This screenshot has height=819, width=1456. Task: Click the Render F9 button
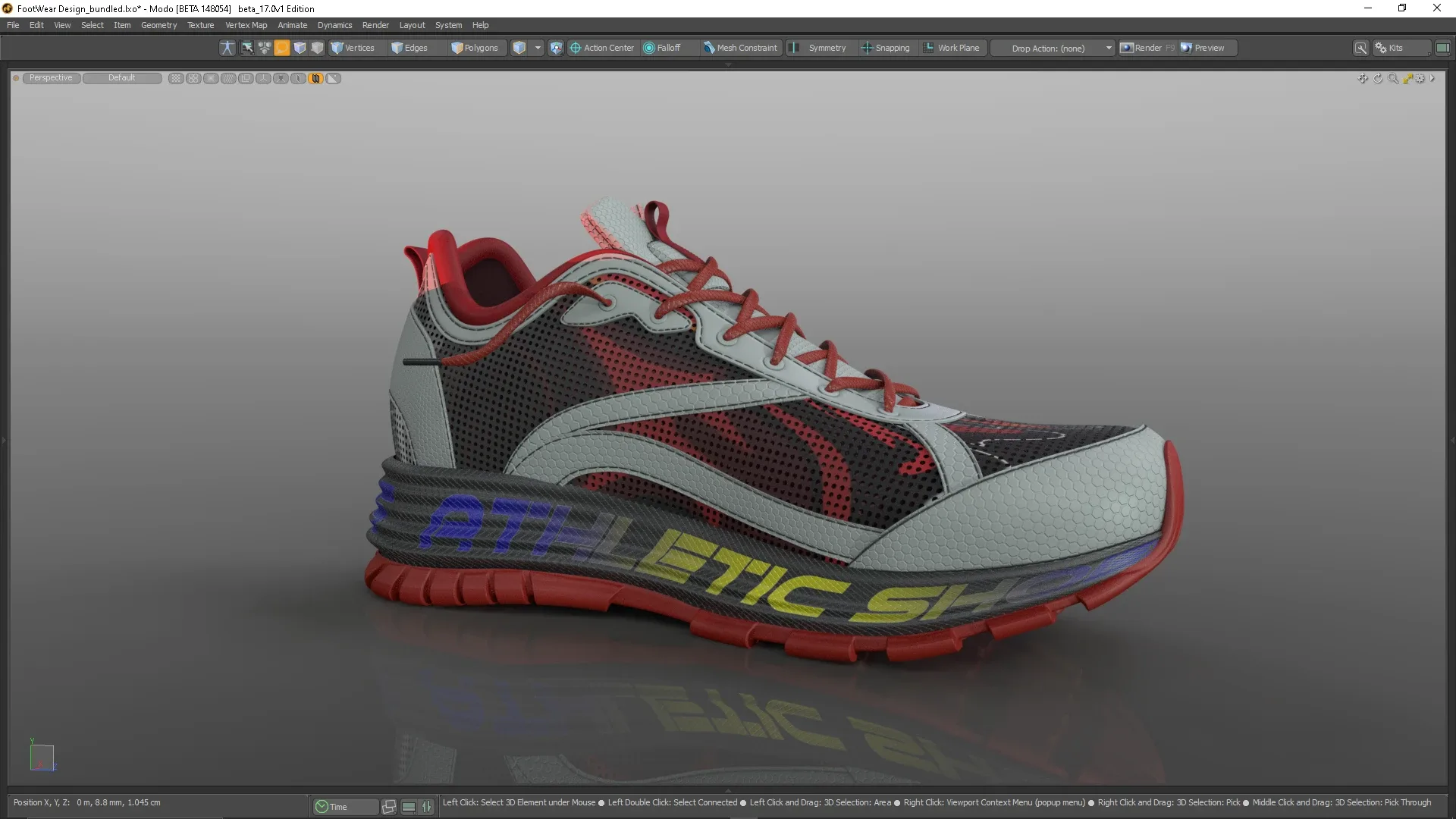(x=1148, y=48)
